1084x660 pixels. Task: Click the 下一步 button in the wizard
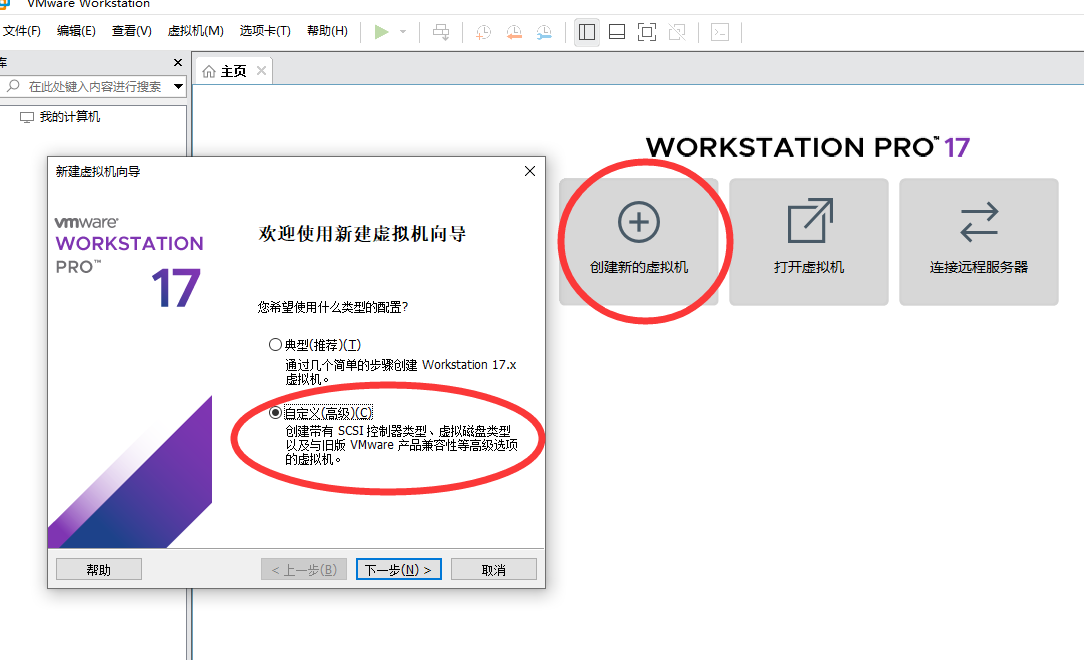pos(398,568)
